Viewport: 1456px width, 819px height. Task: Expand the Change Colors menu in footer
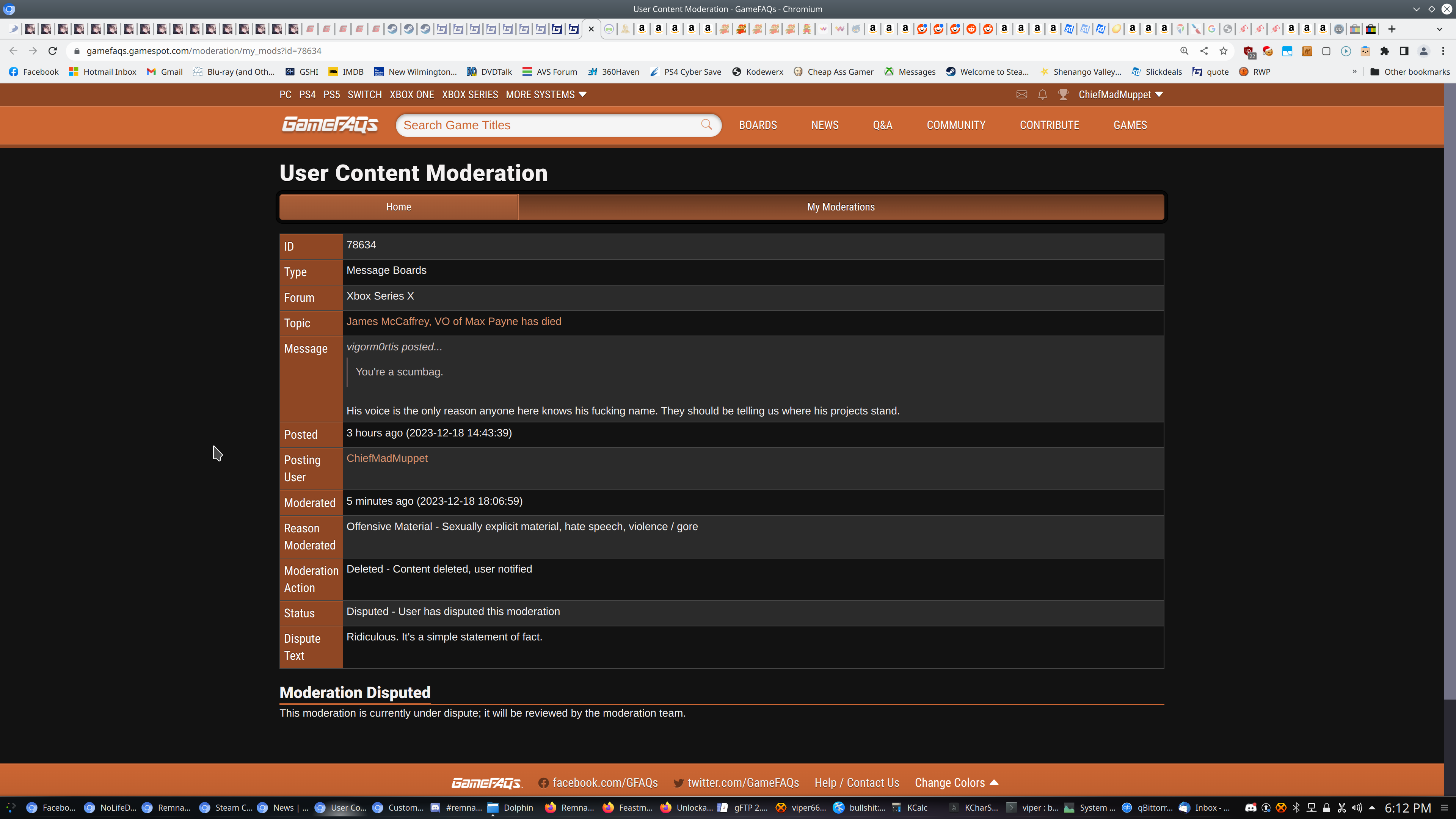956,783
